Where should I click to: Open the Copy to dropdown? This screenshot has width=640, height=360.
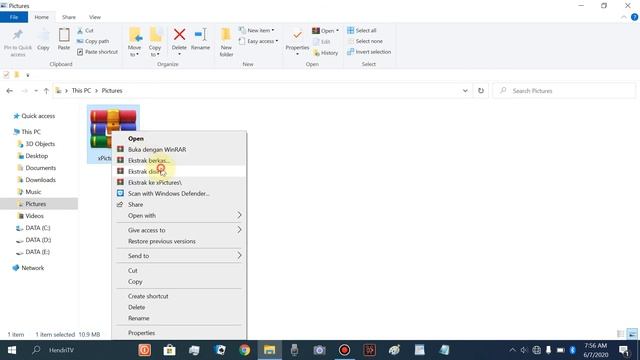[155, 42]
